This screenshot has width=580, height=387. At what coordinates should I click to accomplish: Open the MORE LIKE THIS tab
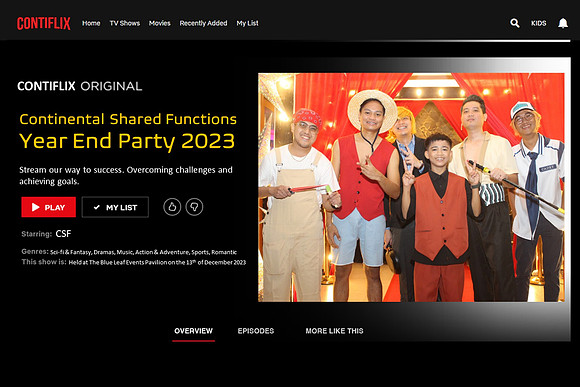pyautogui.click(x=334, y=331)
